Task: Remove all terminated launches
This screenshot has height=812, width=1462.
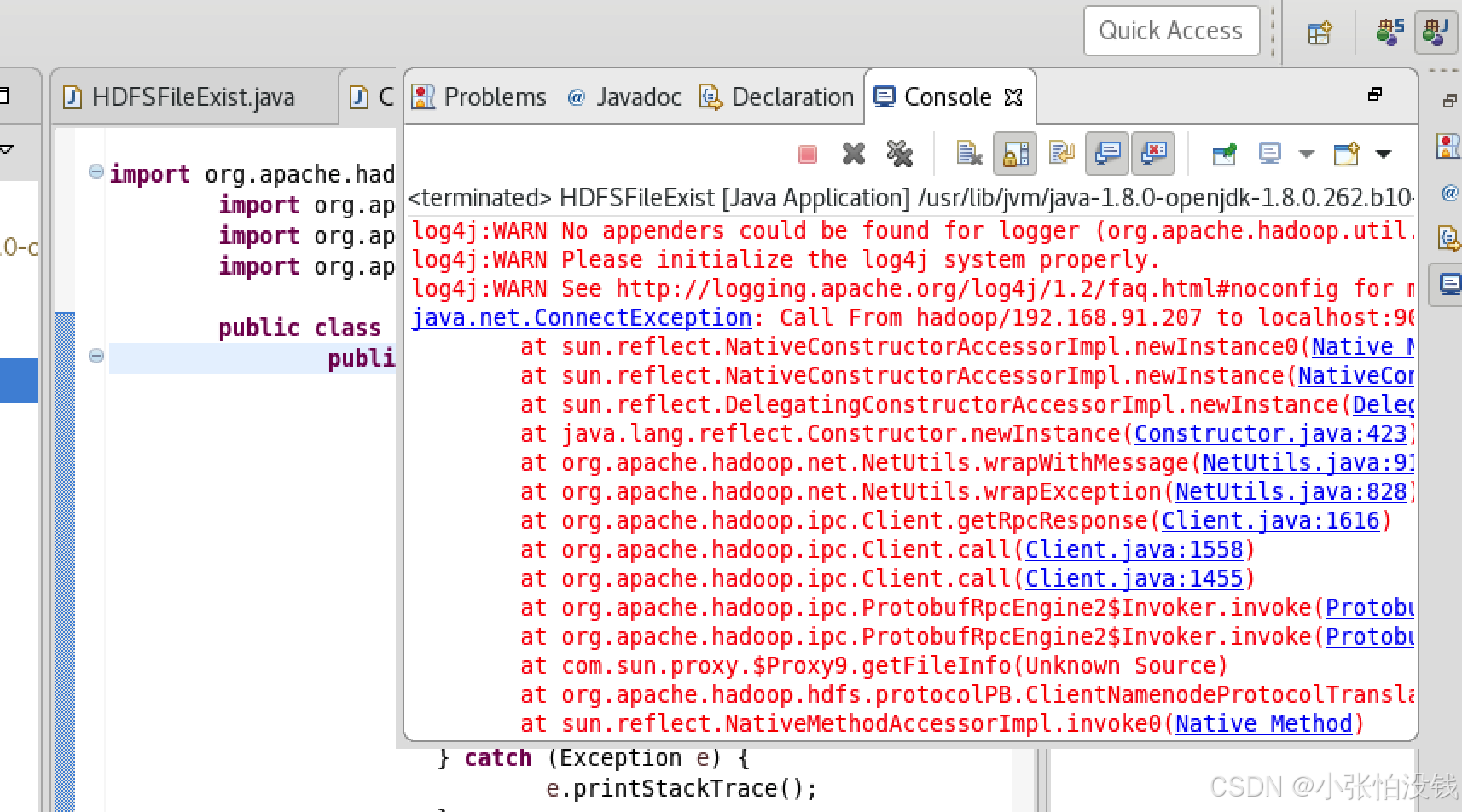Action: pos(900,154)
